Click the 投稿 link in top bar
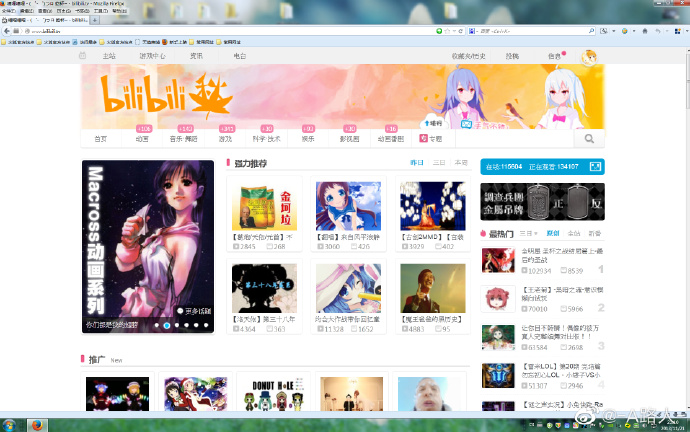 coord(512,56)
